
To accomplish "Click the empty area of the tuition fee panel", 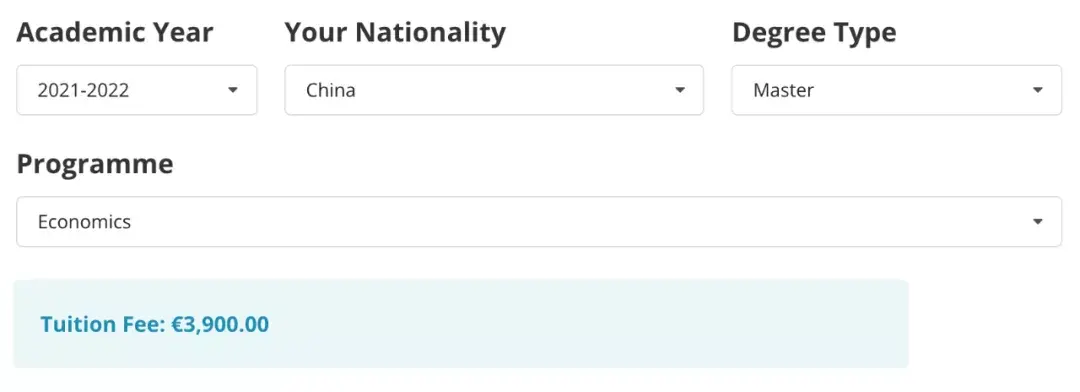I will point(585,324).
